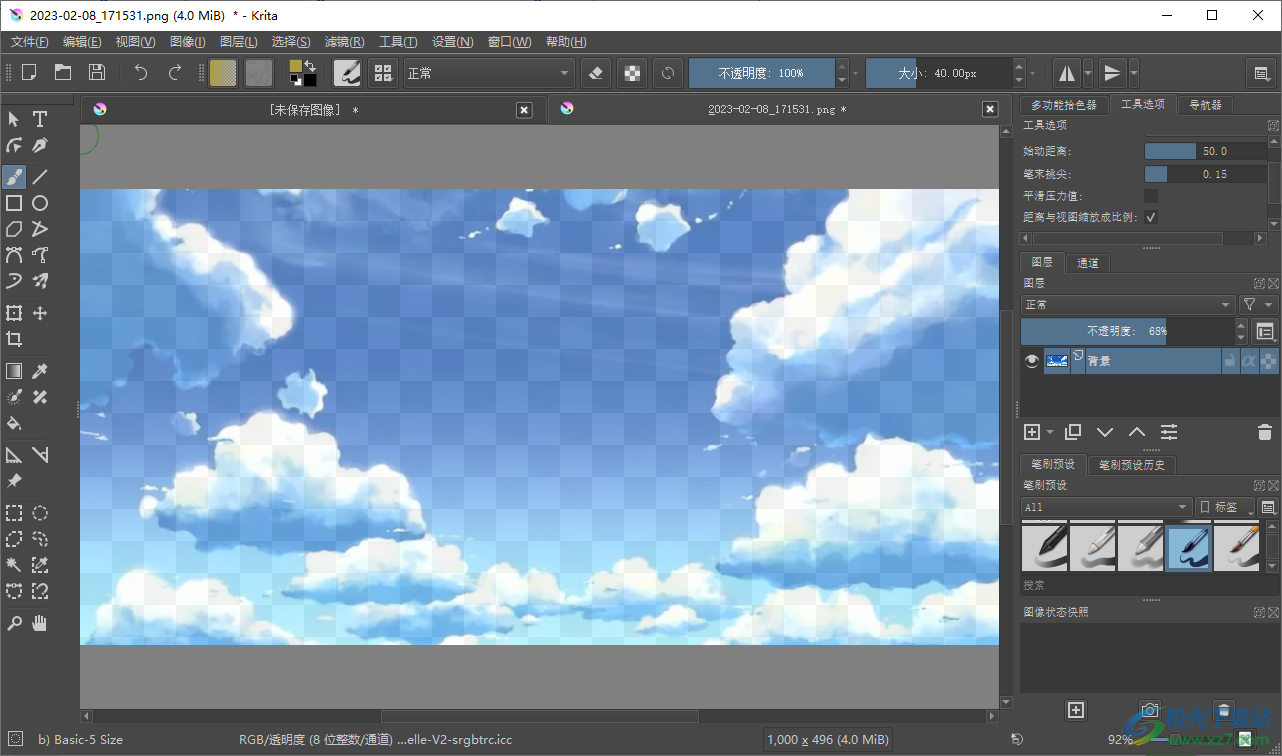The width and height of the screenshot is (1282, 756).
Task: Expand the add layer dropdown arrow
Action: click(1050, 432)
